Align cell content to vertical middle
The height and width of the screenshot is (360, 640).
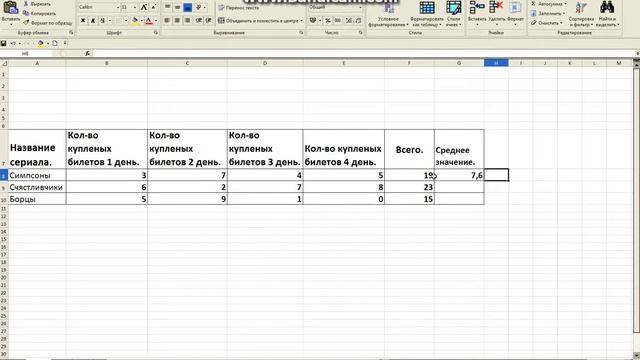(177, 7)
